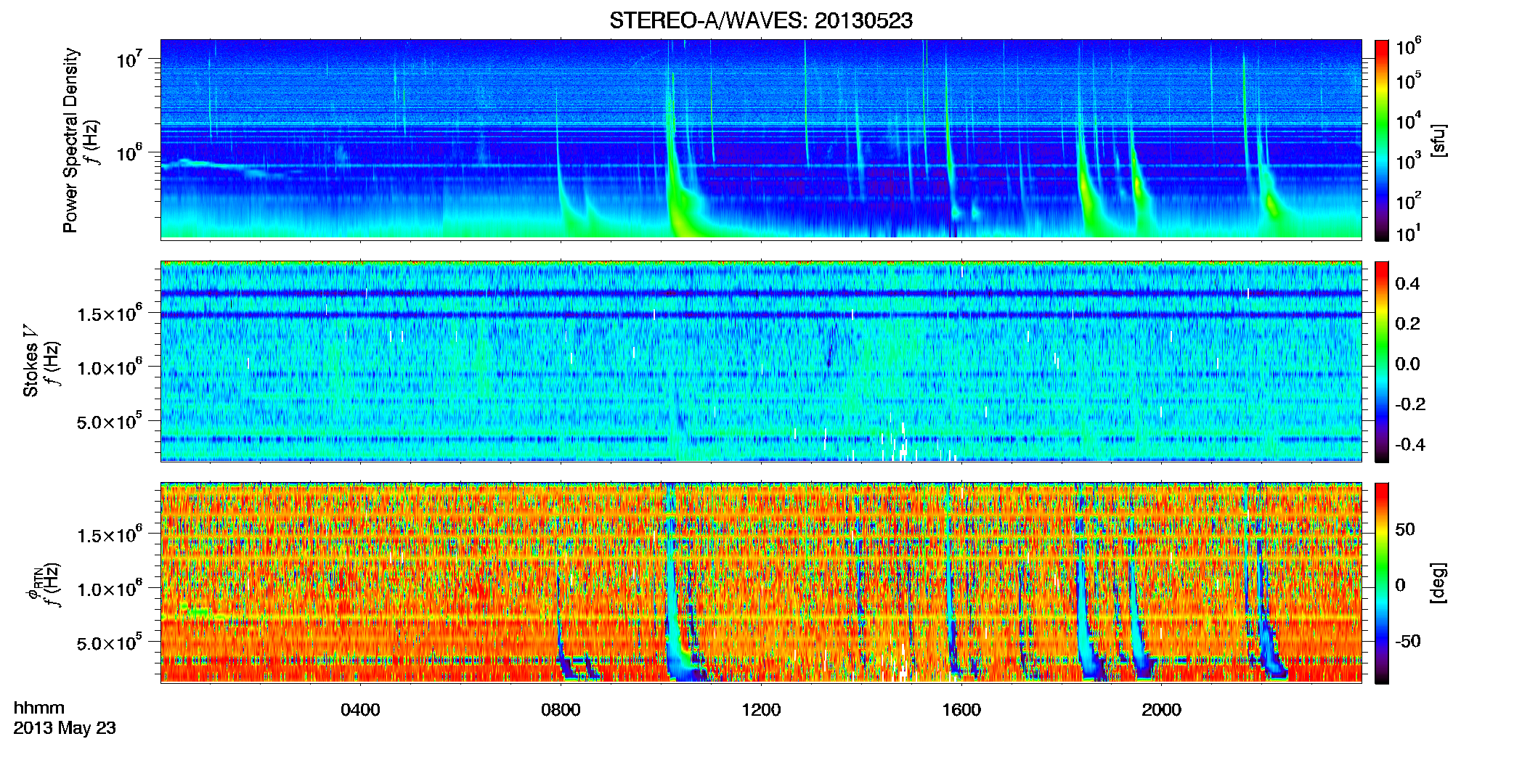Click the -0.2 value on Stokes color bar
Image resolution: width=1522 pixels, height=784 pixels.
tap(1410, 404)
